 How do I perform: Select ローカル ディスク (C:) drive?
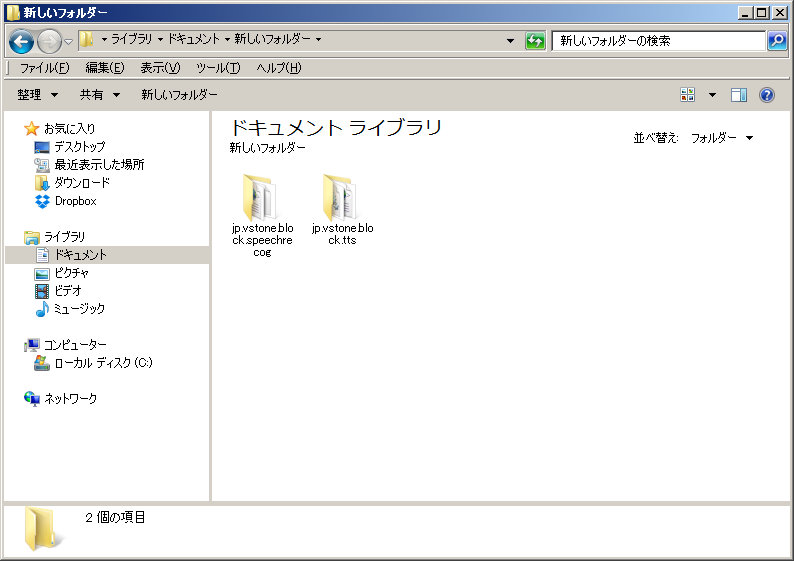click(102, 363)
